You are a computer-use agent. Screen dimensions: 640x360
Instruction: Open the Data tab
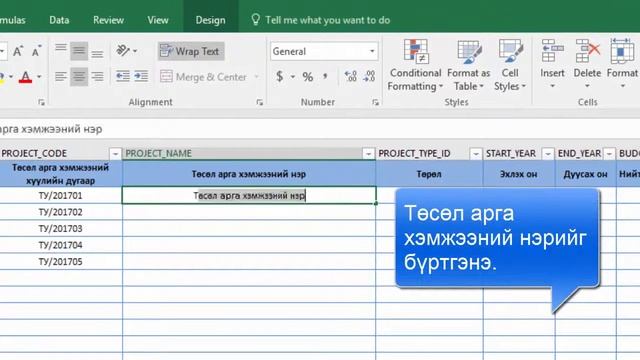pyautogui.click(x=59, y=20)
